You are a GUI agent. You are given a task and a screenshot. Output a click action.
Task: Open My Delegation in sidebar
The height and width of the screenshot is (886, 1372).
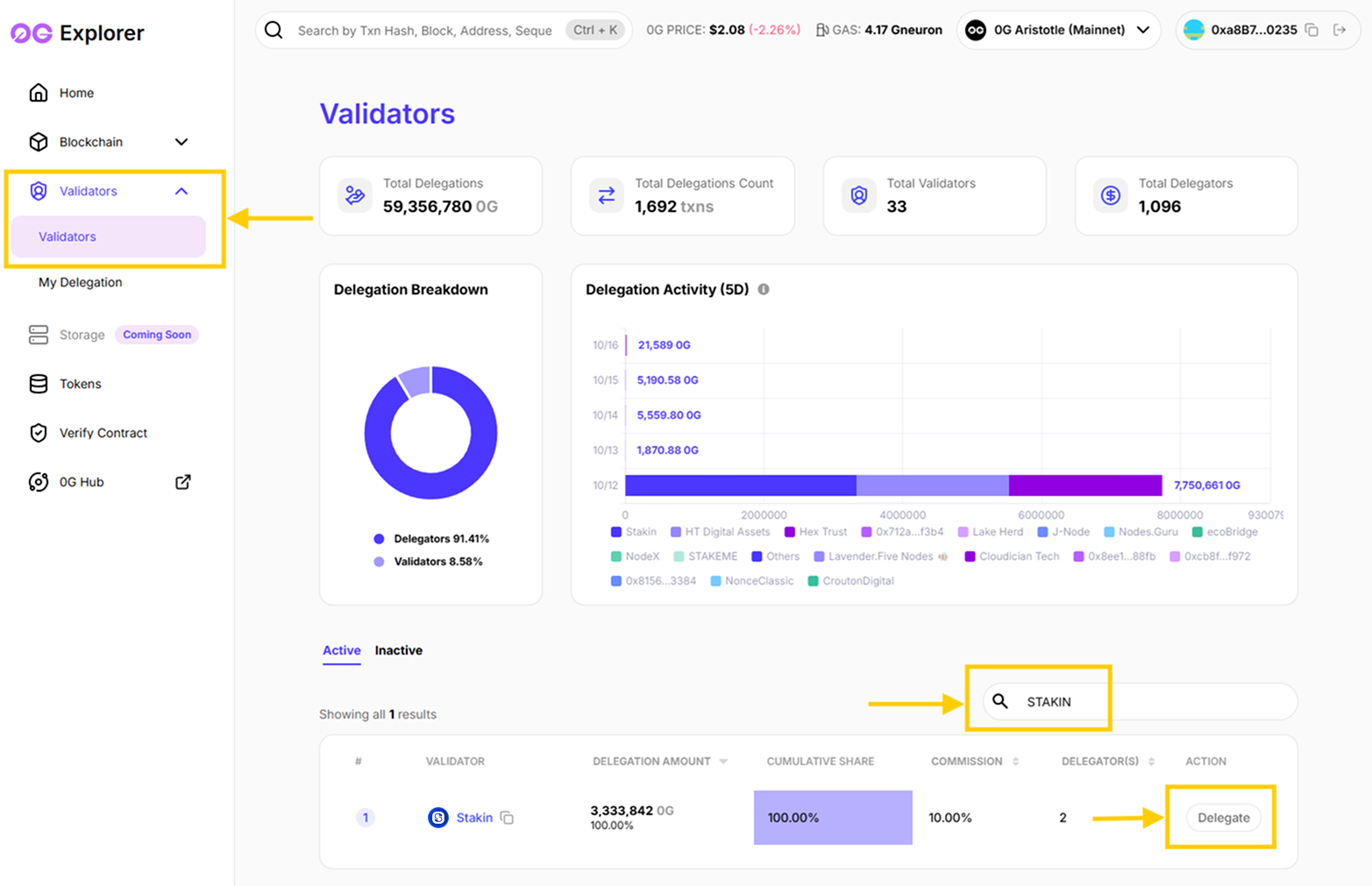[x=81, y=282]
